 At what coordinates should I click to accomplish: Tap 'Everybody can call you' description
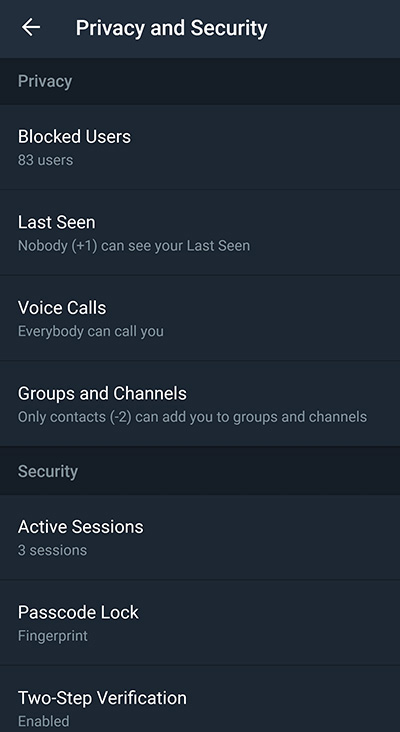(x=91, y=331)
